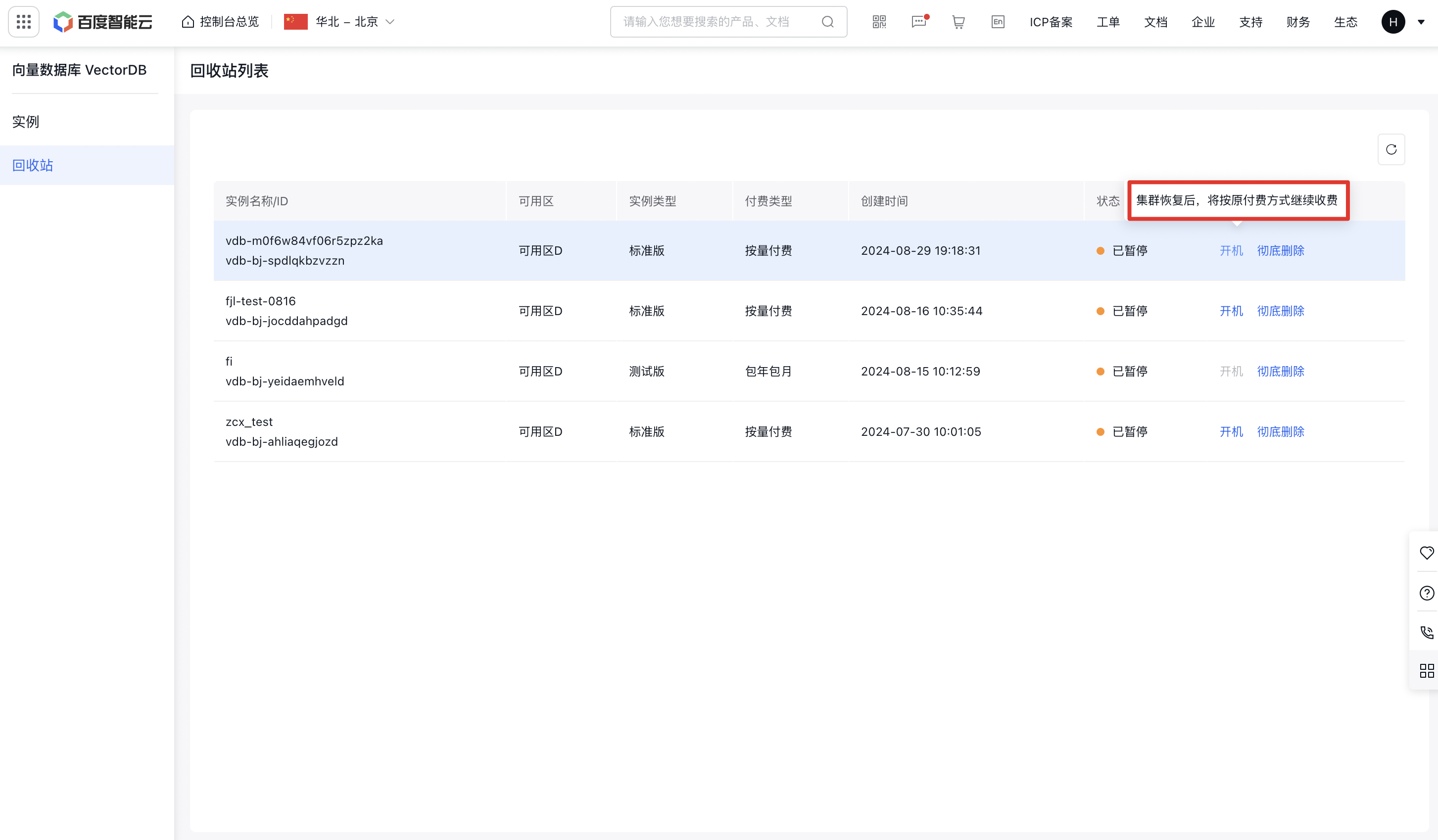Click instance name zcx_test

[x=249, y=421]
